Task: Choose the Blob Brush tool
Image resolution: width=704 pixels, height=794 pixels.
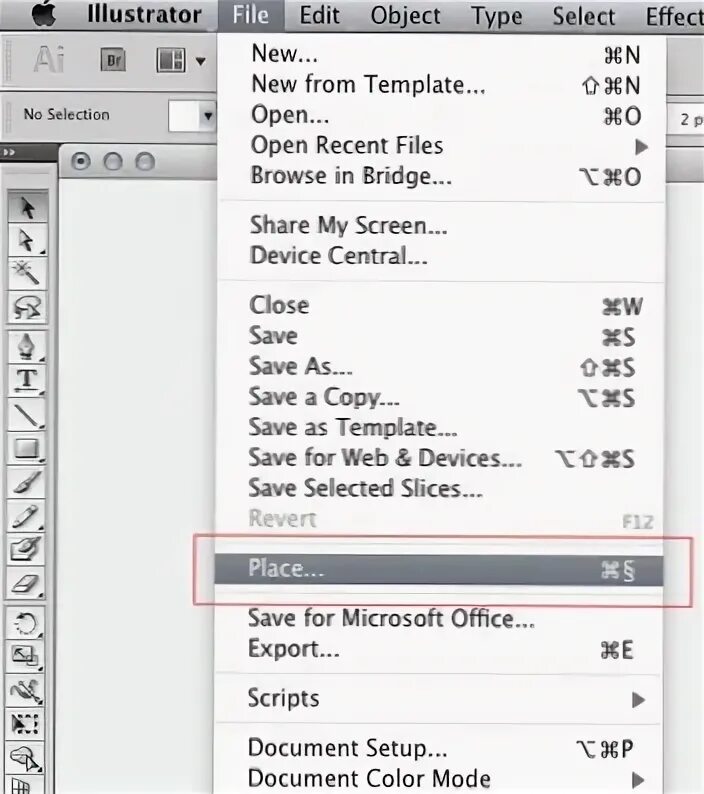Action: (27, 549)
